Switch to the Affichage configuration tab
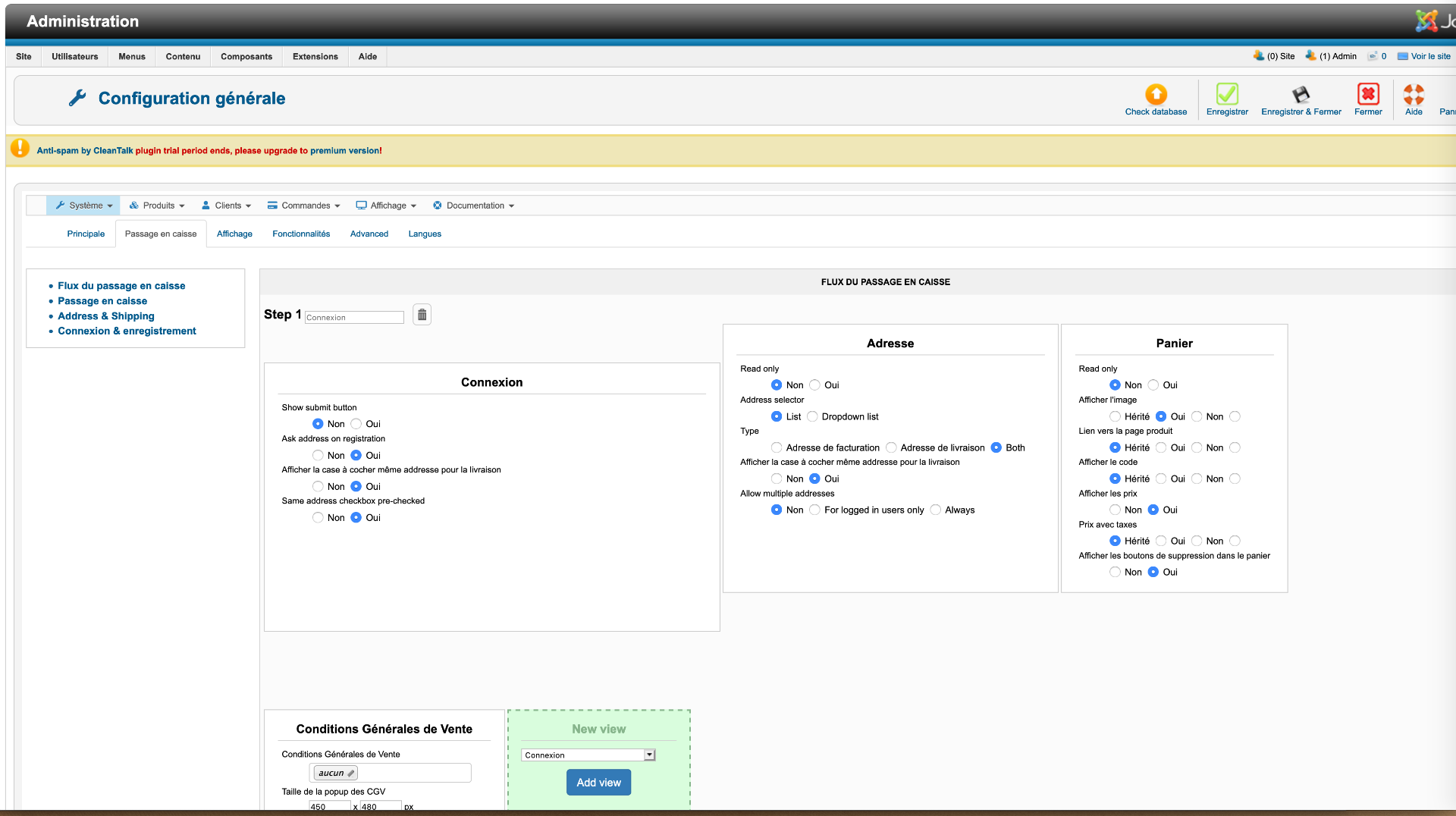 (x=234, y=234)
